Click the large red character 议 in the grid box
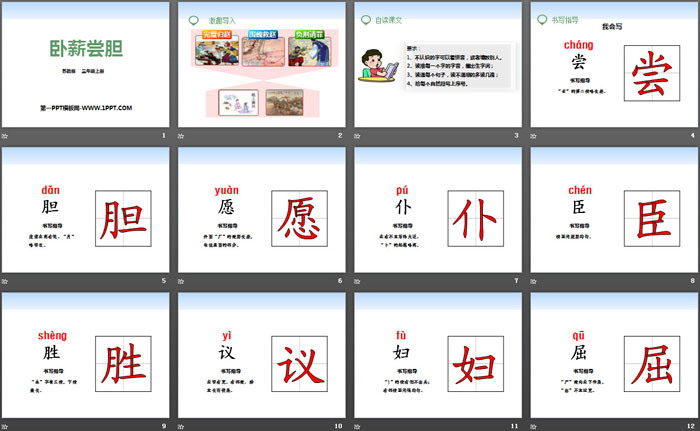This screenshot has height=431, width=700. click(300, 364)
